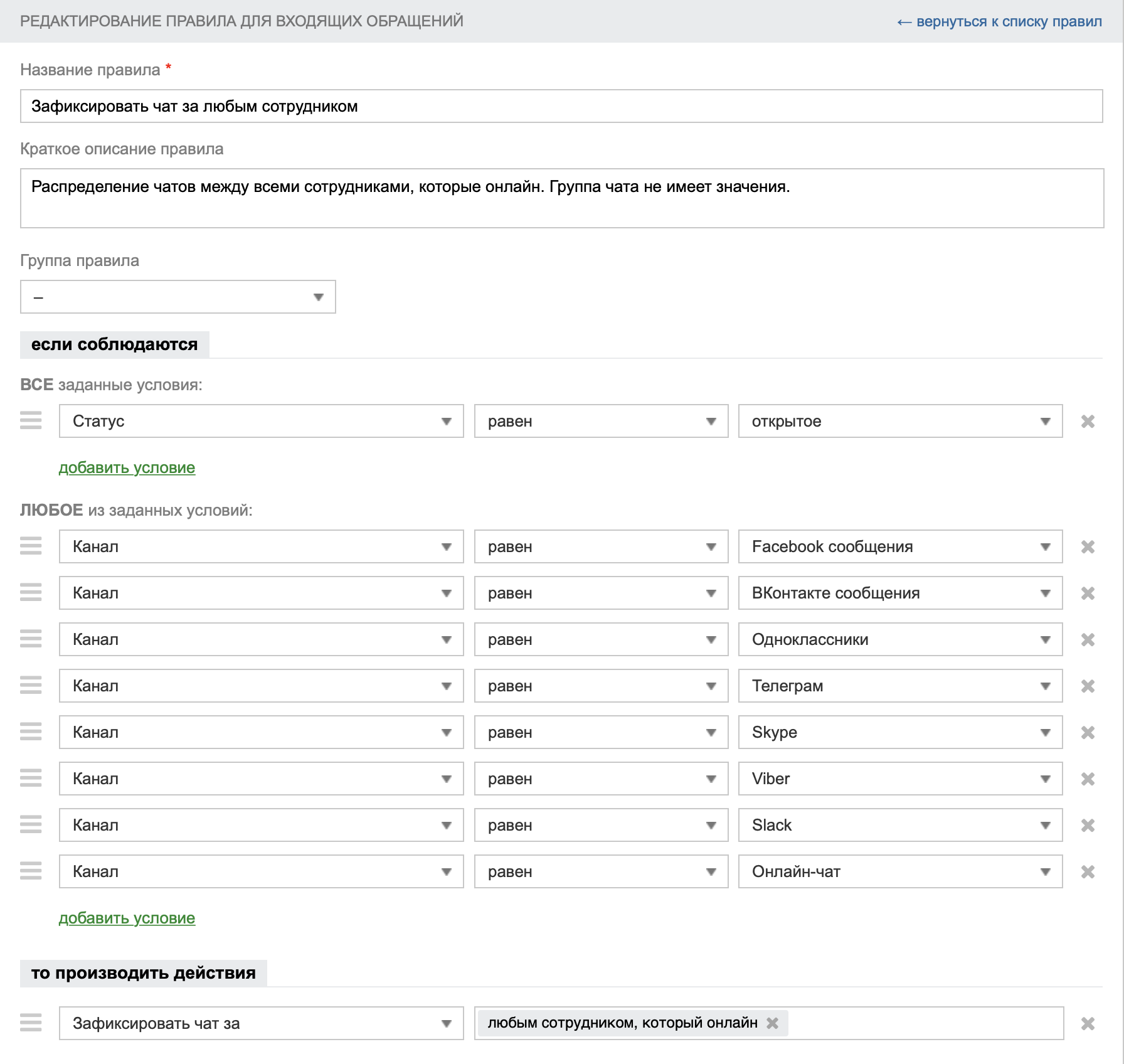This screenshot has height=1064, width=1124.
Task: Delete the ВКонтакте сообщения condition
Action: point(1088,593)
